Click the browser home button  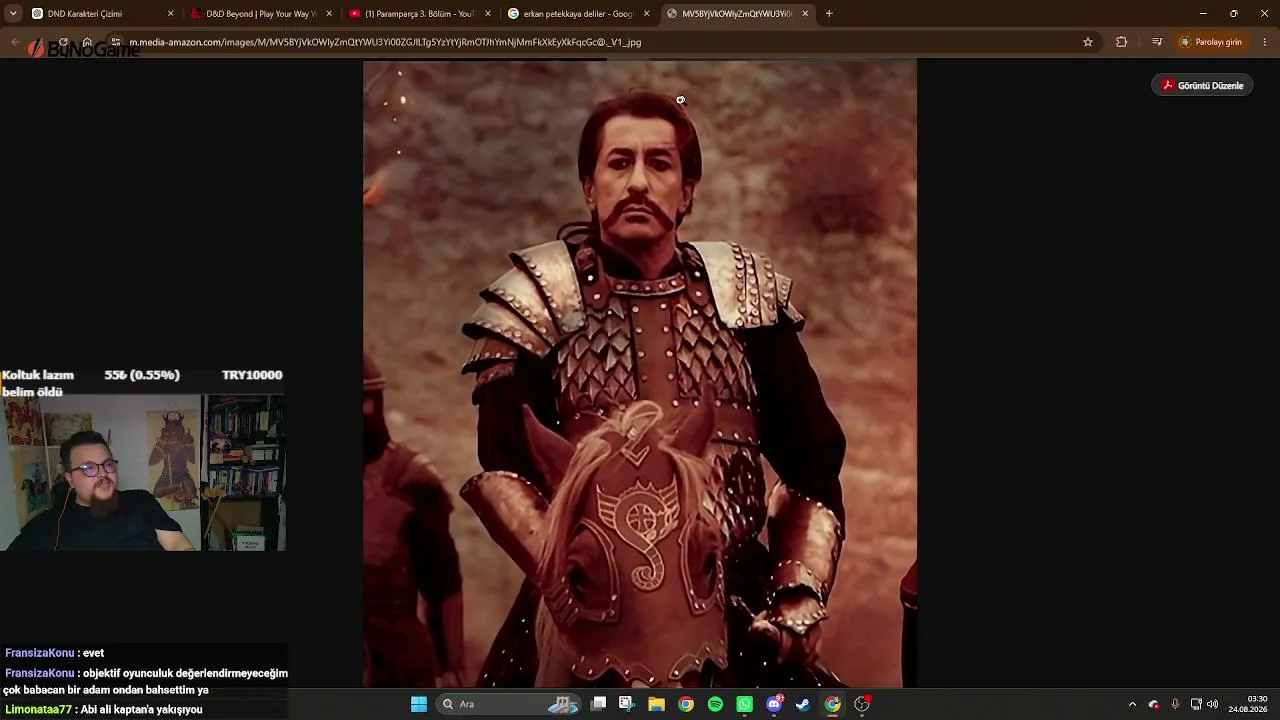tap(87, 42)
